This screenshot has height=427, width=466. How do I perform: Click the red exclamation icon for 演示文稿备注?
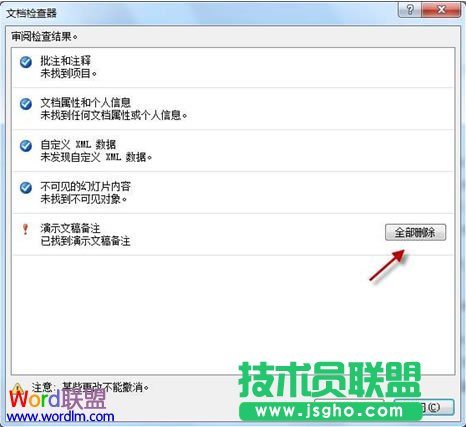pos(25,229)
